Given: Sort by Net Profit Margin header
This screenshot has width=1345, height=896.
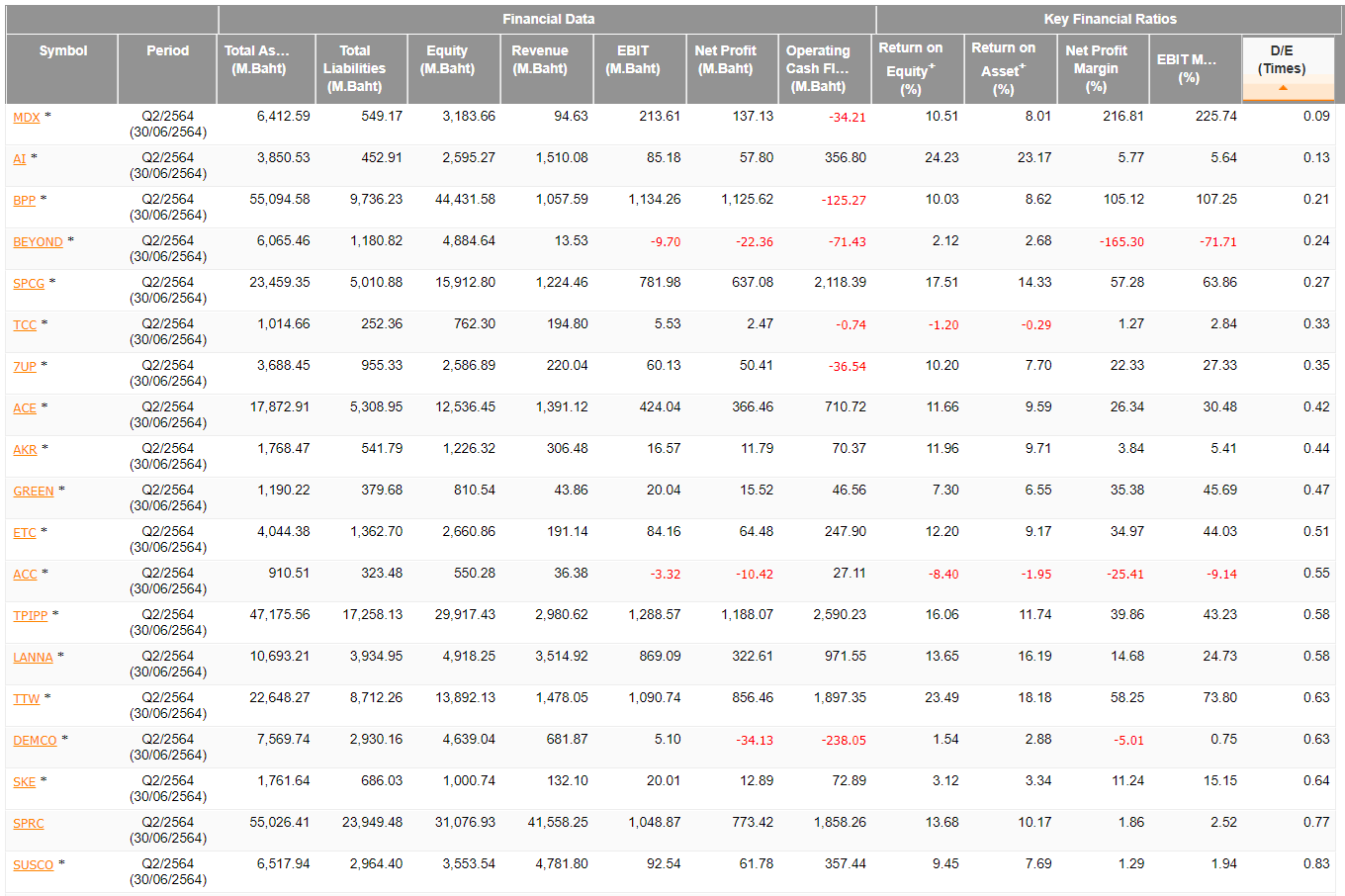Looking at the screenshot, I should (1096, 68).
